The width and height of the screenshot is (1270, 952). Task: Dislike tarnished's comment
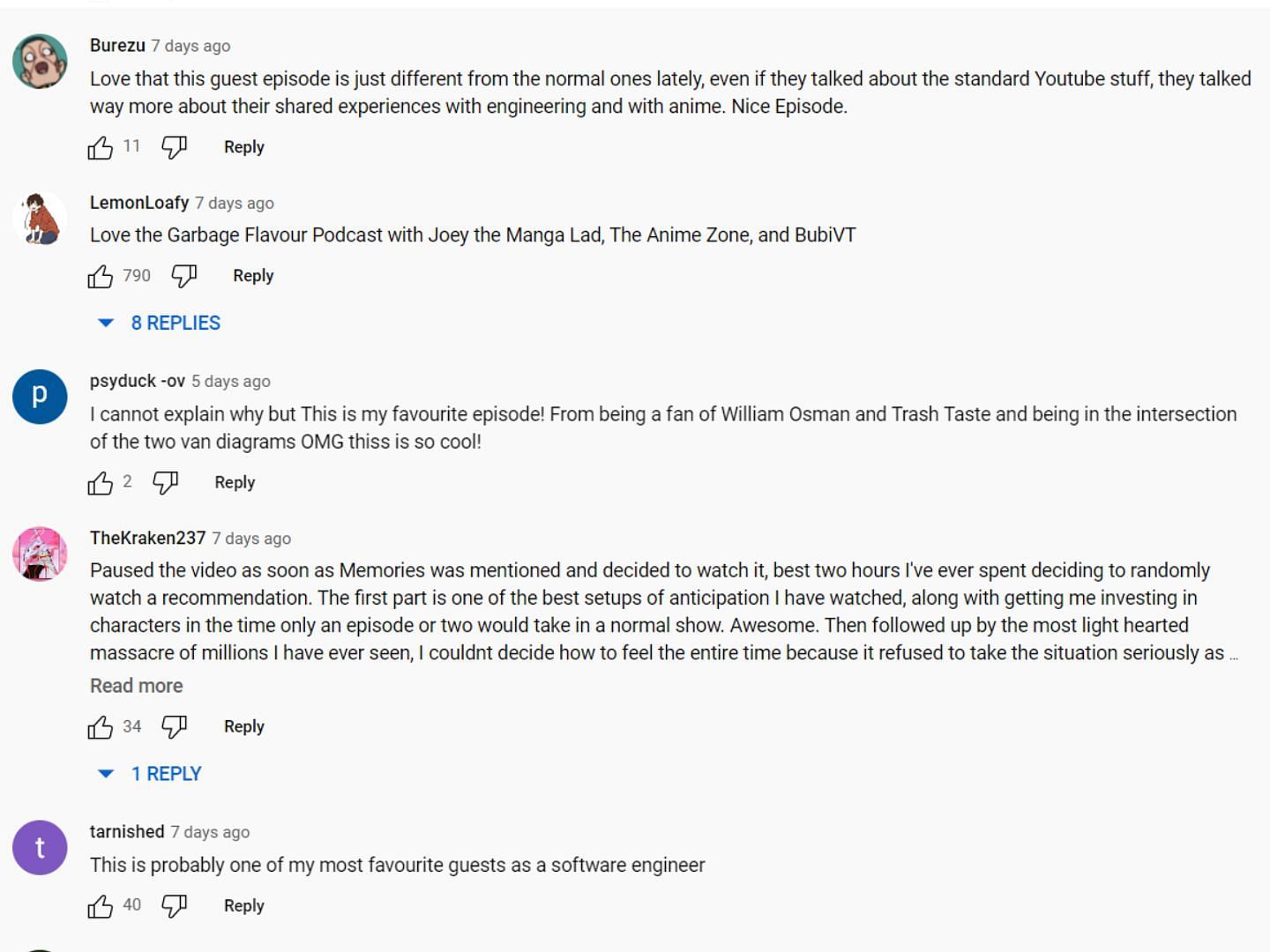(x=174, y=906)
